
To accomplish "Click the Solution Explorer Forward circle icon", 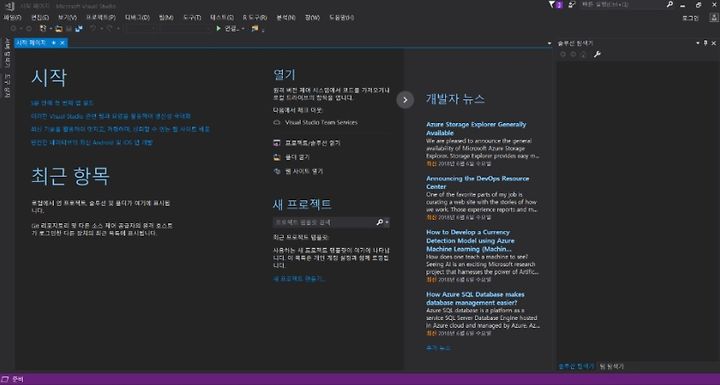I will tap(573, 54).
